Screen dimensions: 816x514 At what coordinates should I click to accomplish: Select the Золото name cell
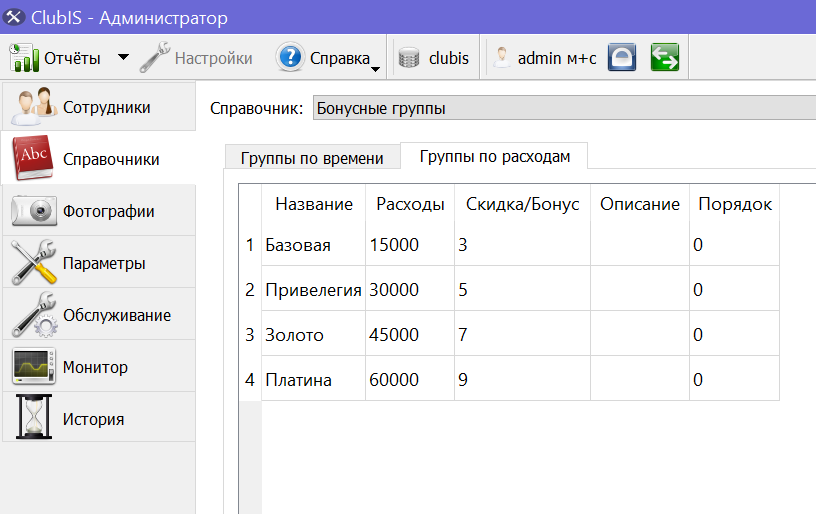(313, 335)
